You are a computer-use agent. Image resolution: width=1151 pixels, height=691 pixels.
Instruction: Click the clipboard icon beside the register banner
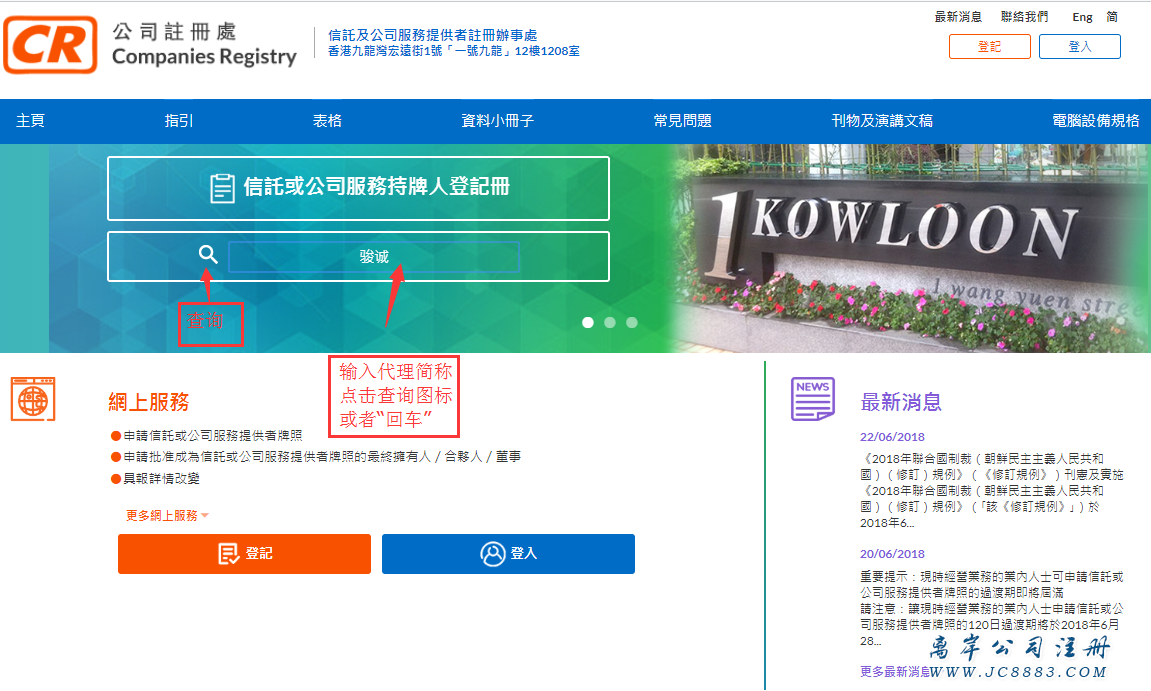point(222,188)
